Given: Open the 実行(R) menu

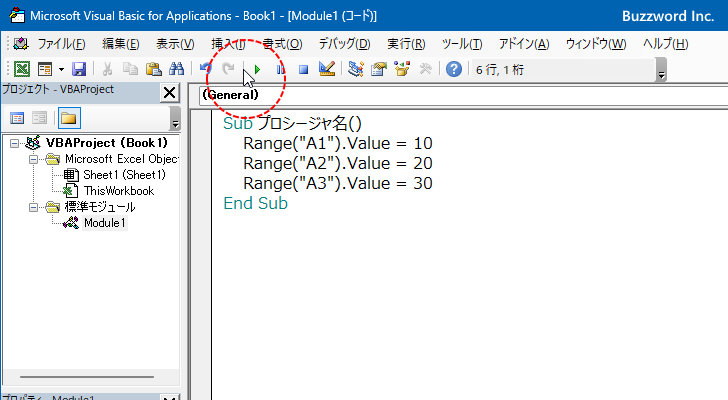Looking at the screenshot, I should (406, 44).
